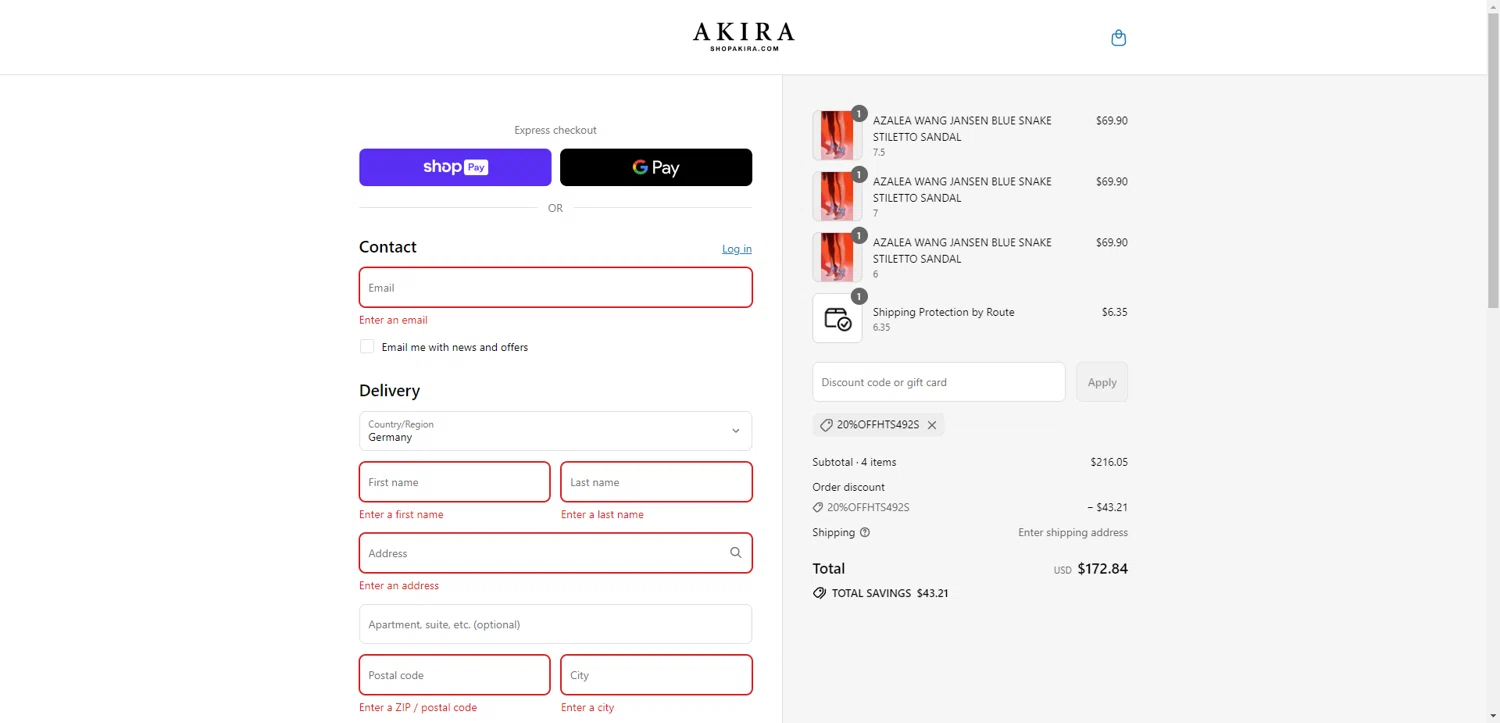Click the Subtotal value $216.05
This screenshot has width=1500, height=723.
tap(1109, 463)
